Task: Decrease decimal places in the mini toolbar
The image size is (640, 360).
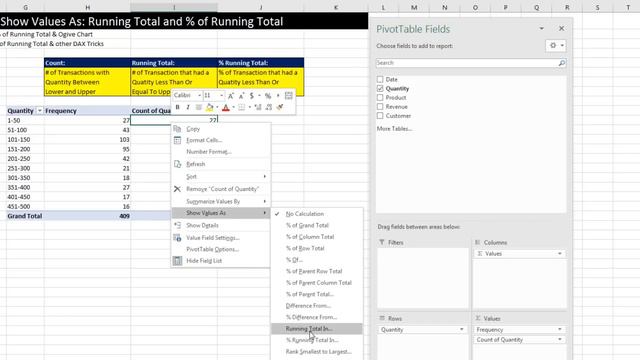Action: click(269, 107)
